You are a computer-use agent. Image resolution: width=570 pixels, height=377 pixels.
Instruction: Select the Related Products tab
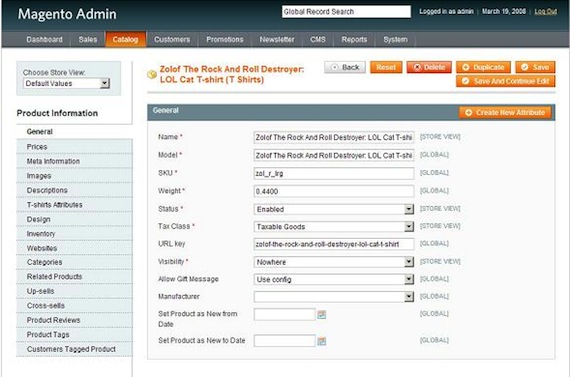coord(74,277)
